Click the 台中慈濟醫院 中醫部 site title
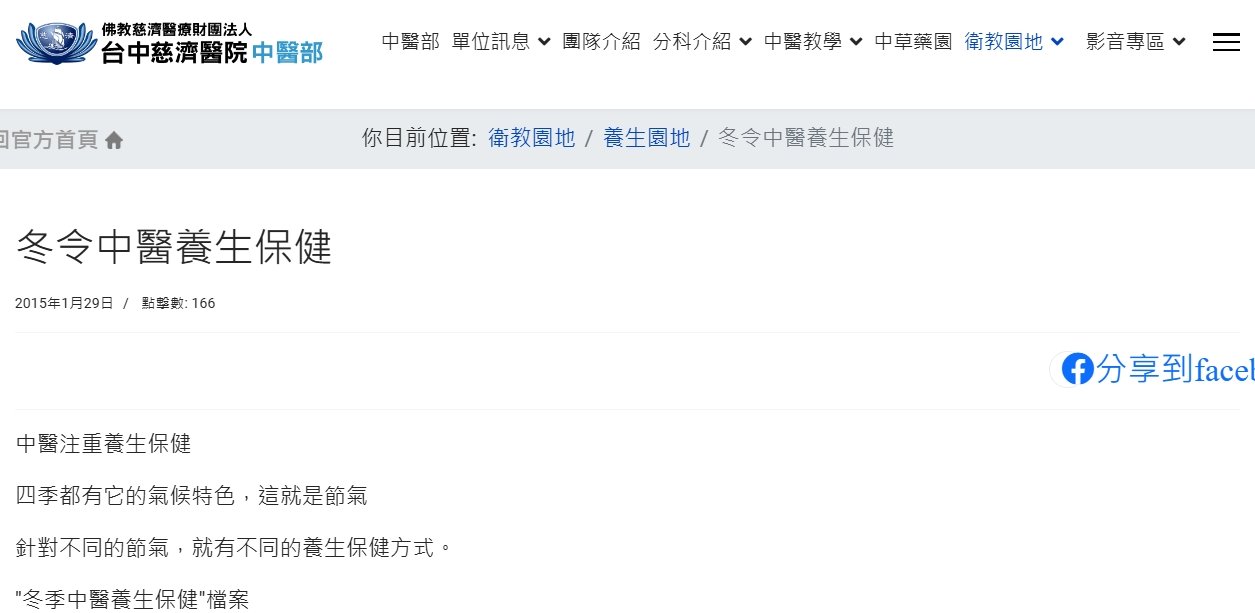 (x=212, y=52)
